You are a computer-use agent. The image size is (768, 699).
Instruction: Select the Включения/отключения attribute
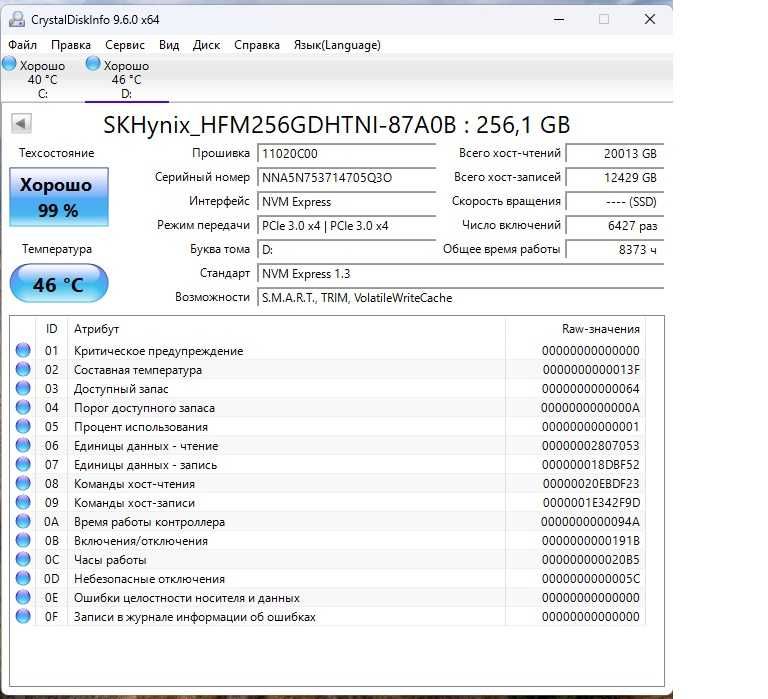(141, 541)
